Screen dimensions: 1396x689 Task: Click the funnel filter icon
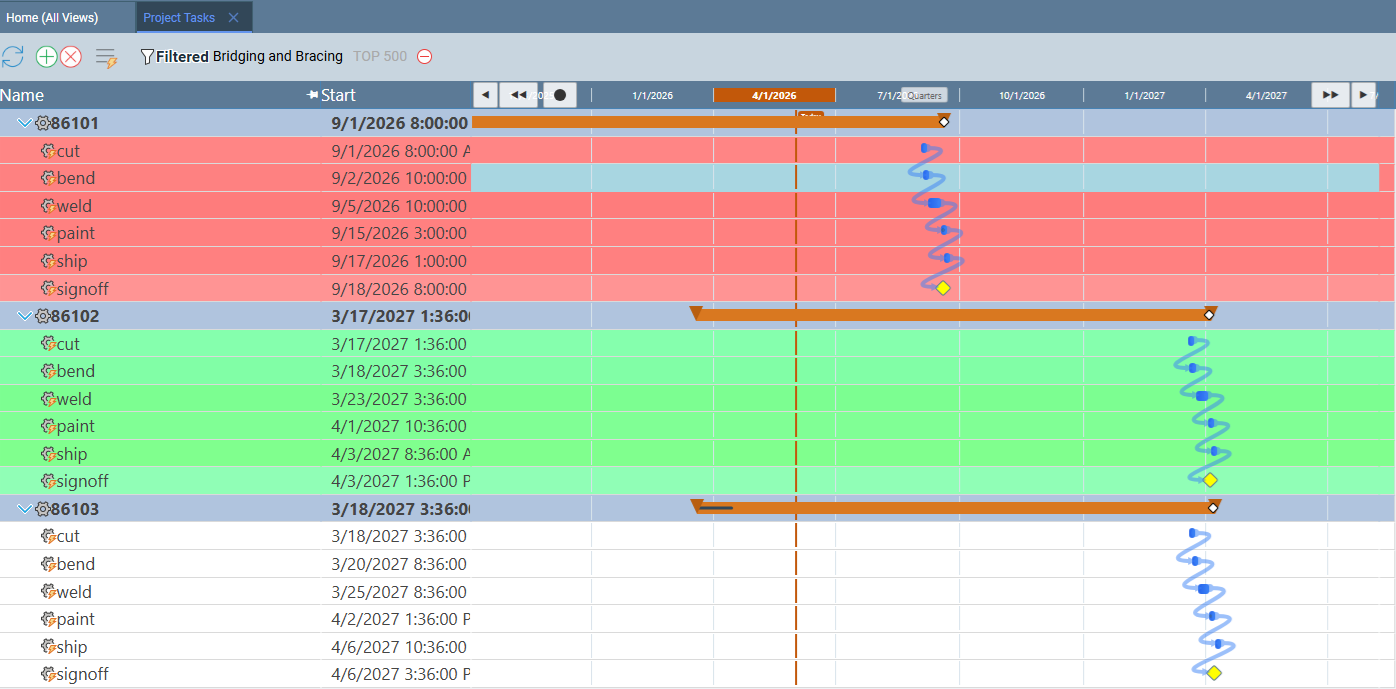coord(147,57)
